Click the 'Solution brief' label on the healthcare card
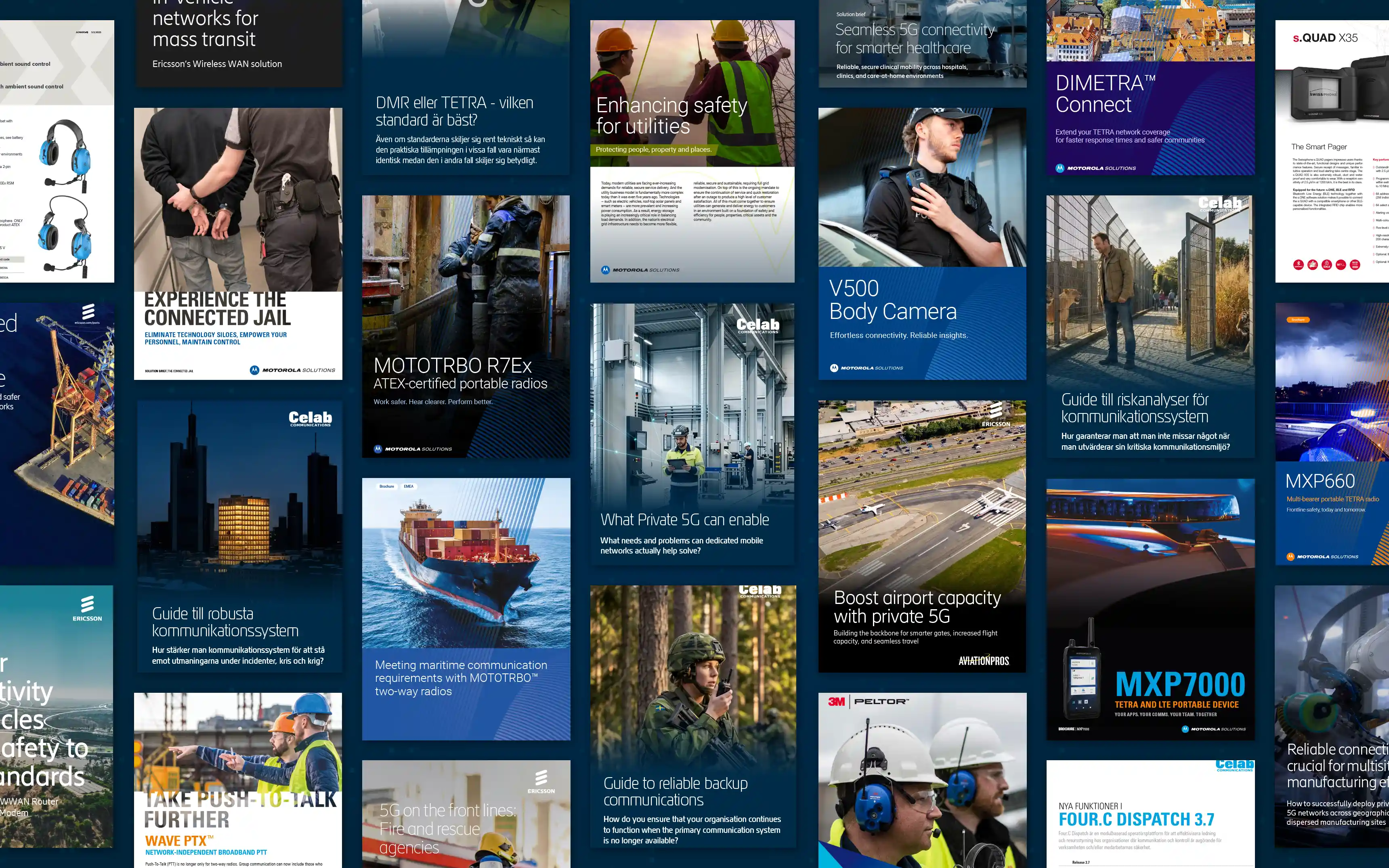Image resolution: width=1389 pixels, height=868 pixels. tap(851, 15)
